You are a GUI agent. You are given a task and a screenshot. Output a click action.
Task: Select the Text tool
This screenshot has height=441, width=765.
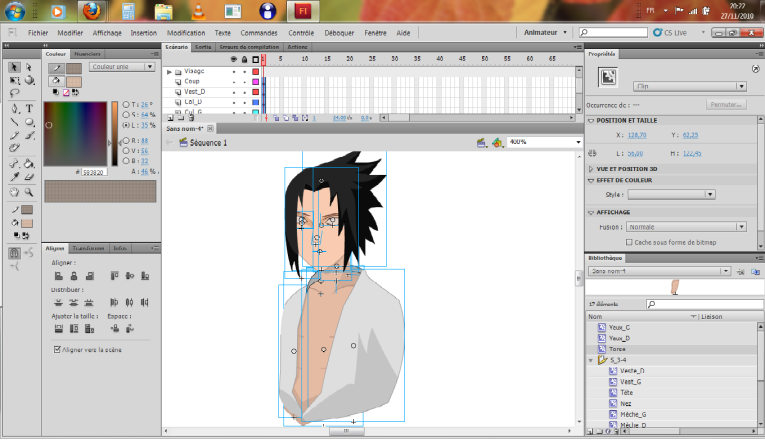29,108
